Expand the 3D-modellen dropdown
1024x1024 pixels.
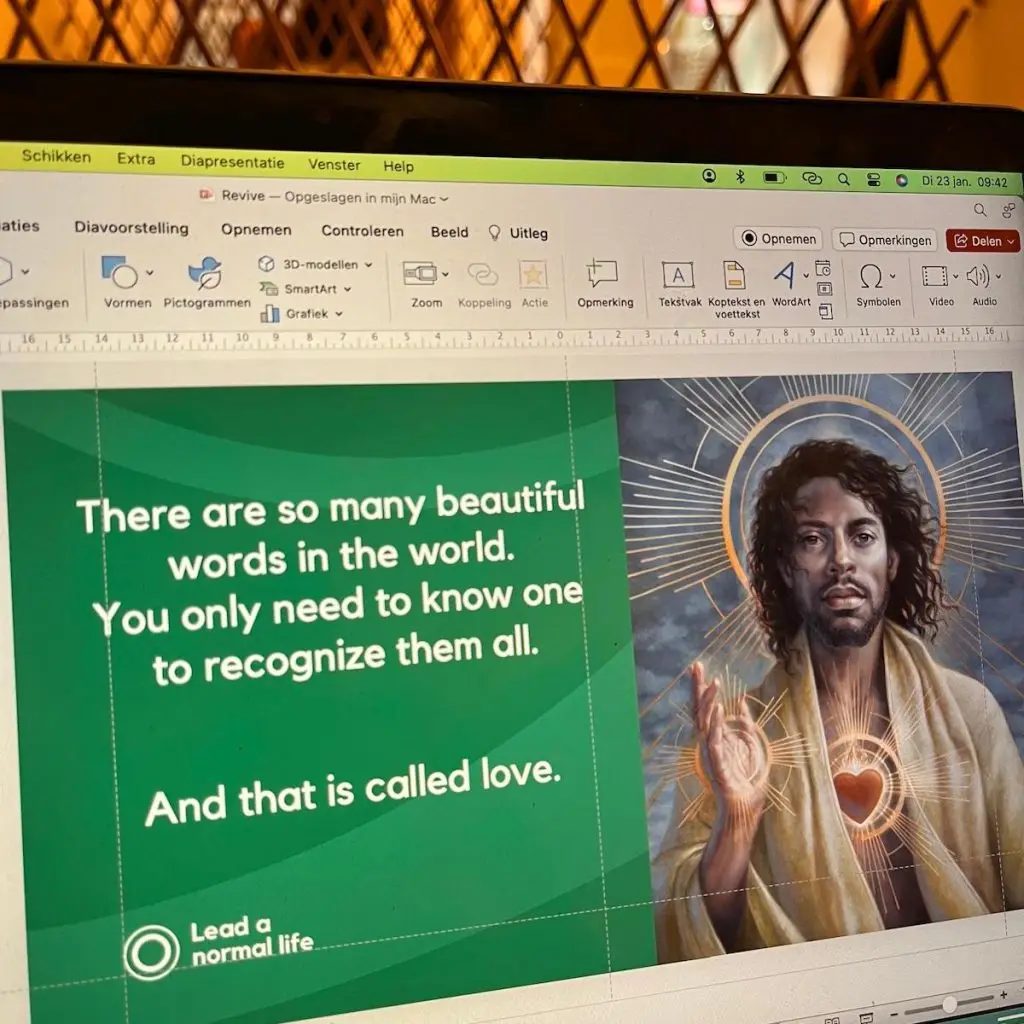click(x=368, y=265)
